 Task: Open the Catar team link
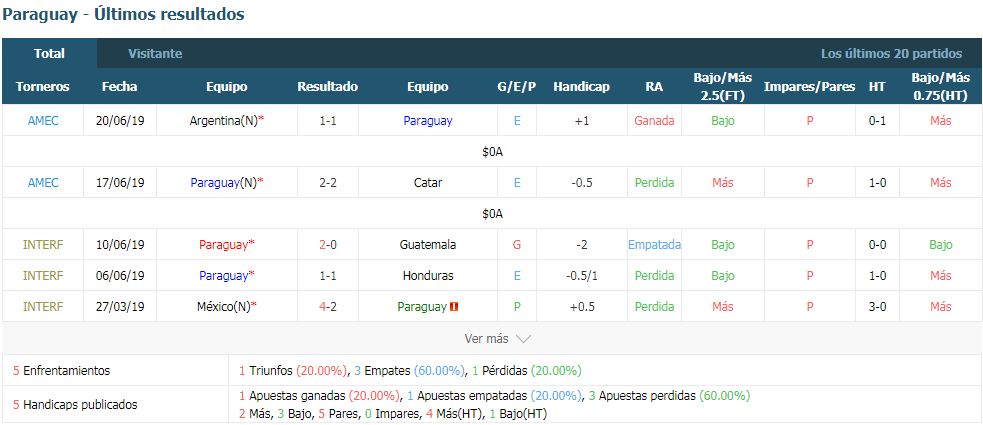[428, 183]
